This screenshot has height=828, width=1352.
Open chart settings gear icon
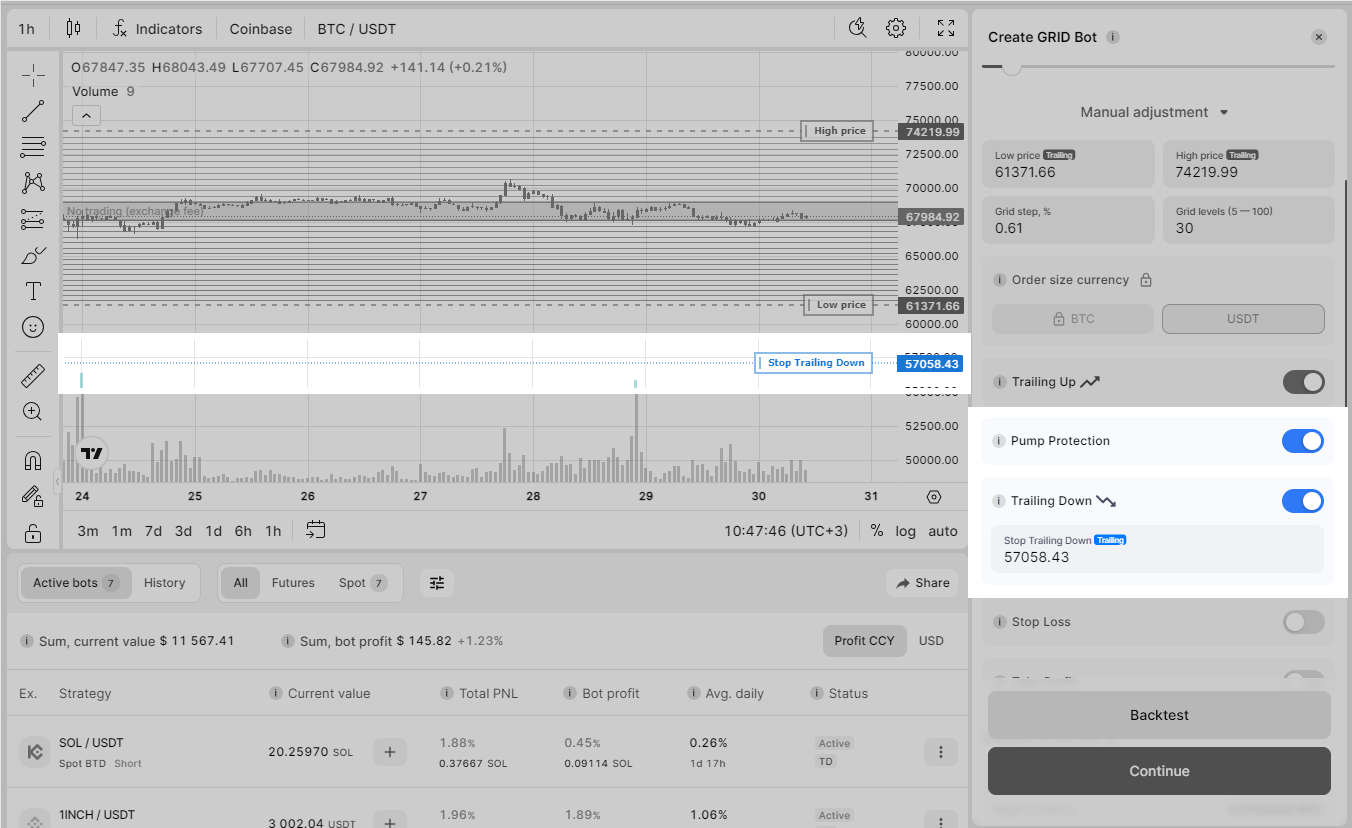896,28
